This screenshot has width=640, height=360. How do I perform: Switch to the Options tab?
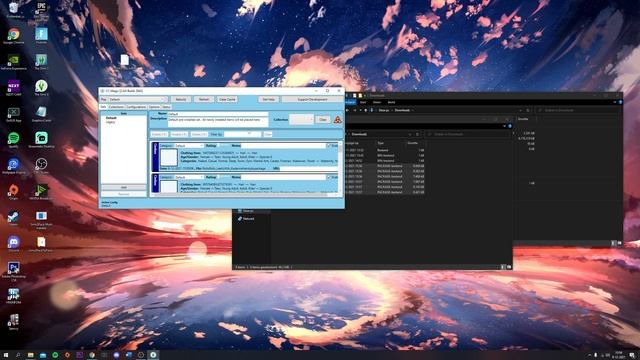pos(154,107)
